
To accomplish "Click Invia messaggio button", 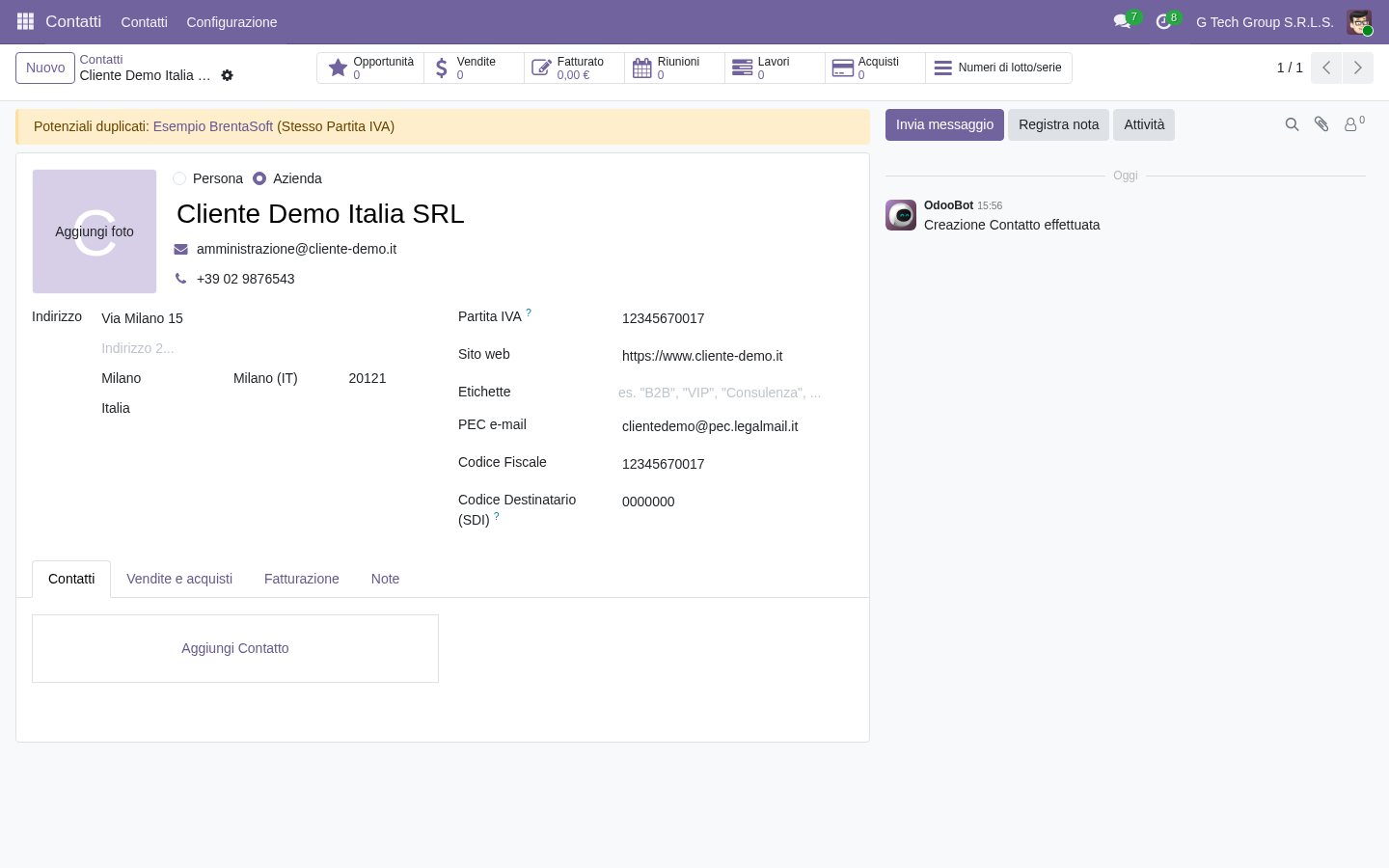I will pos(944,124).
